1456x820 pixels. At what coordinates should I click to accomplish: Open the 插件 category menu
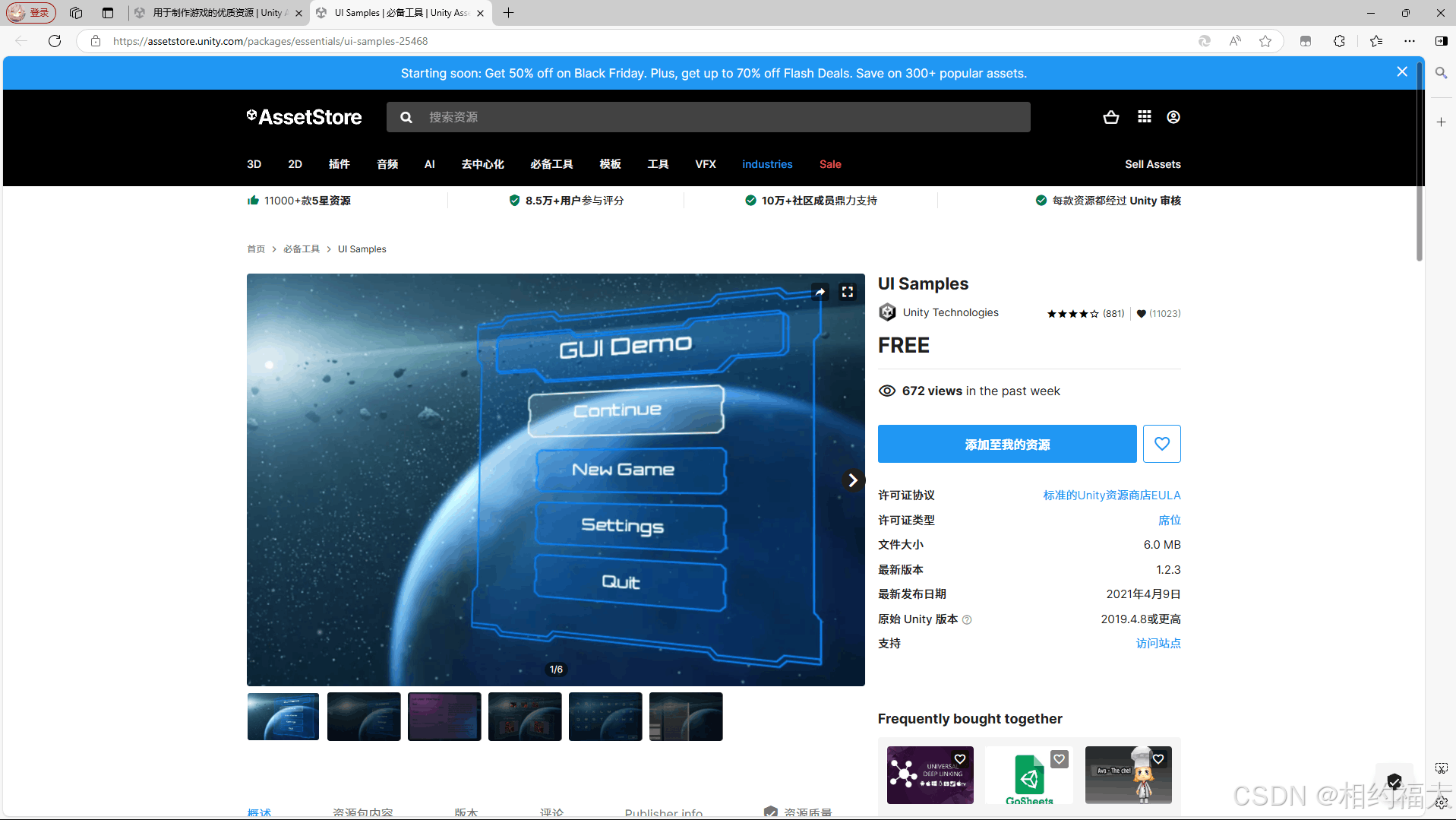click(339, 164)
